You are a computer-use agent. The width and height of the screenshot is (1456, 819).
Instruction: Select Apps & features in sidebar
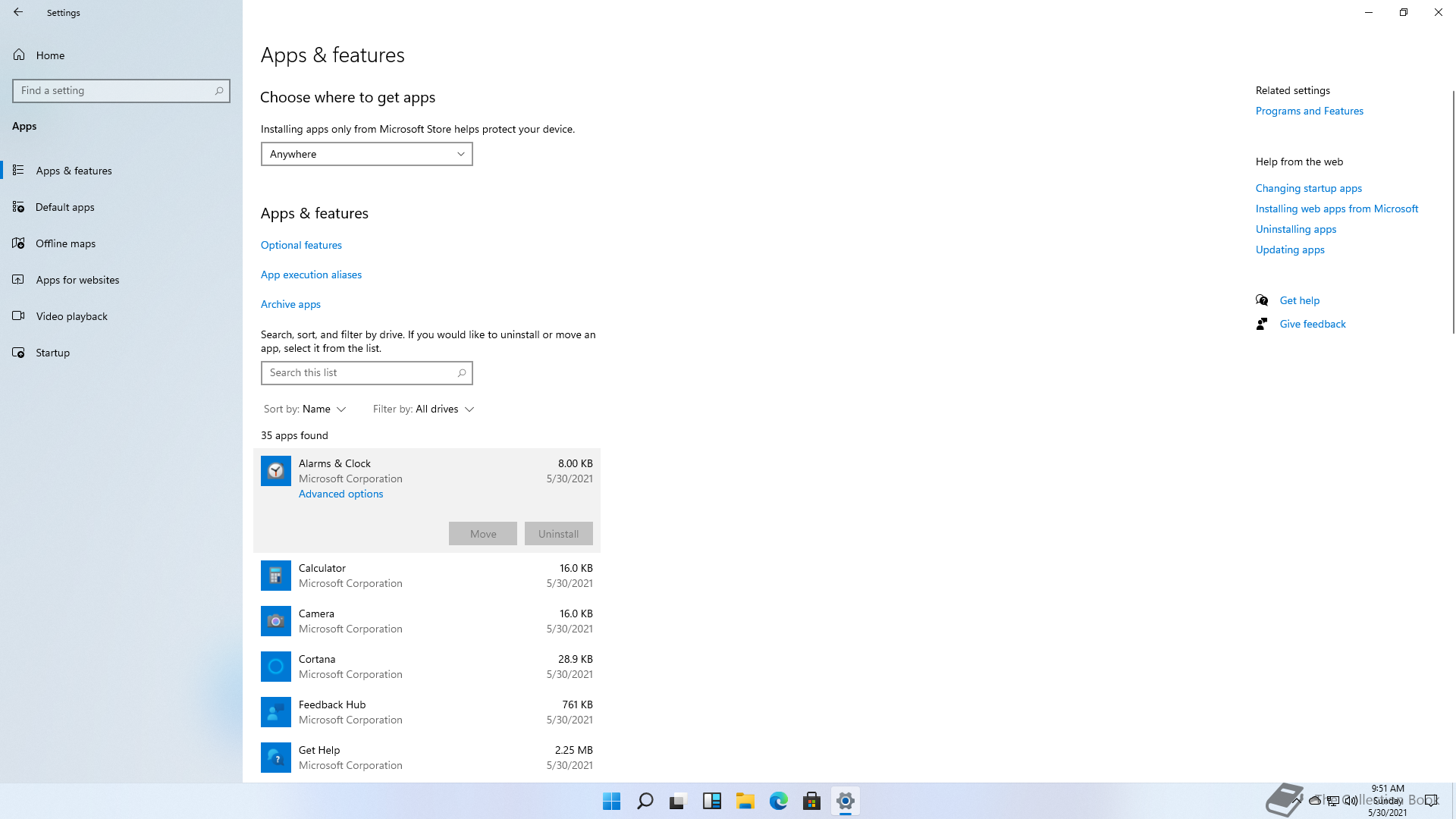point(121,171)
